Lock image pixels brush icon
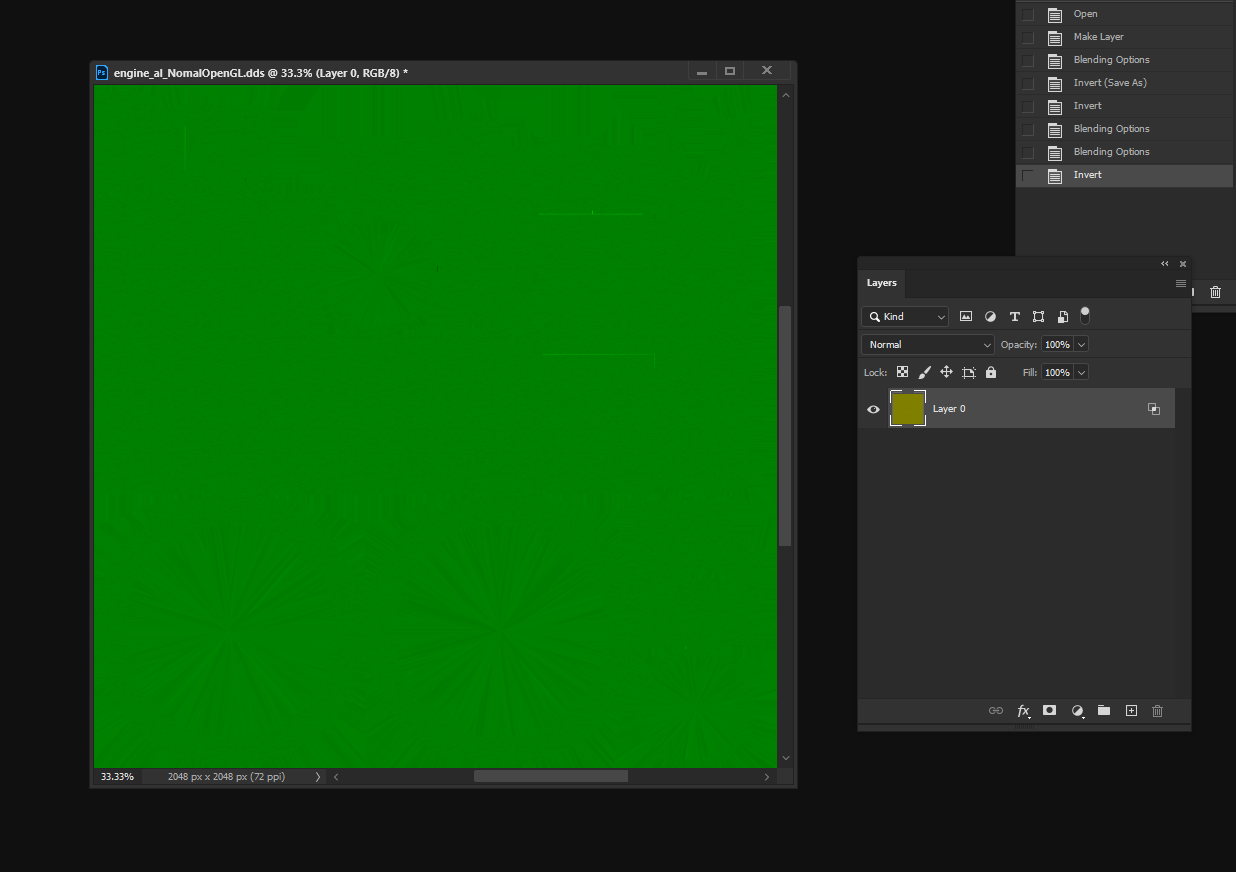Screen dimensions: 1236x872 (924, 372)
